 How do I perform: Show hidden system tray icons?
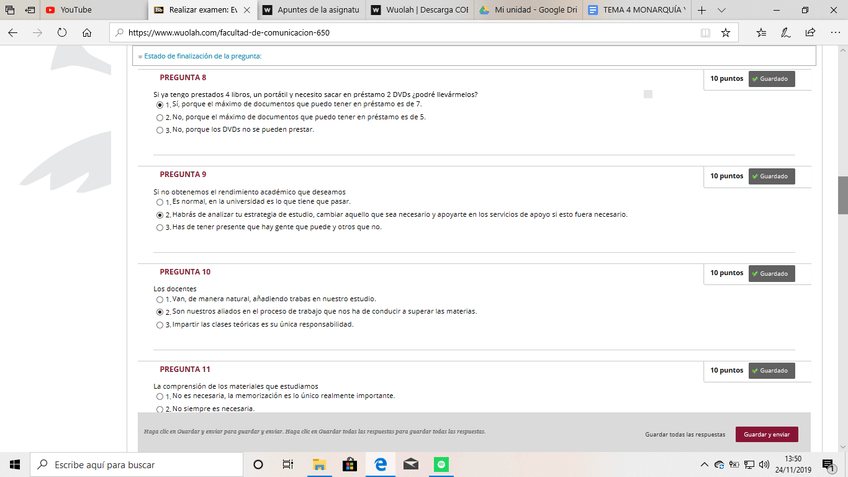coord(704,465)
